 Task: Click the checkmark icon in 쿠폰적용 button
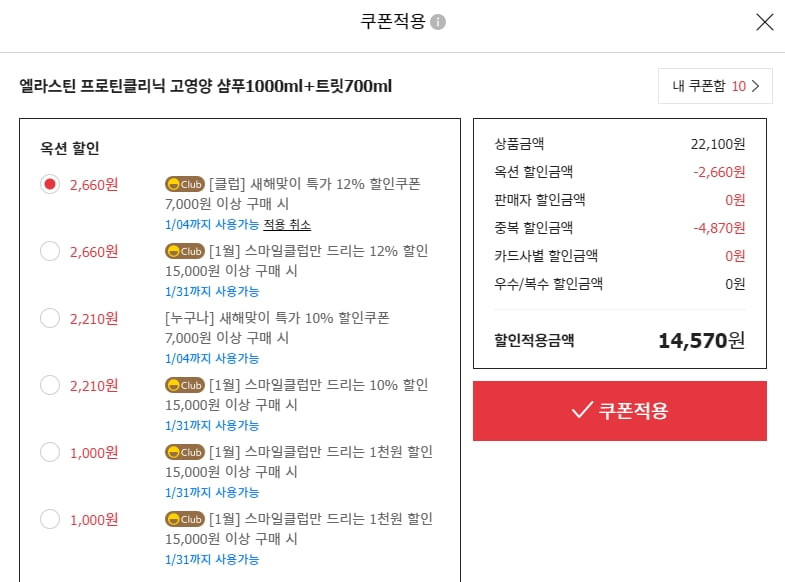(582, 410)
